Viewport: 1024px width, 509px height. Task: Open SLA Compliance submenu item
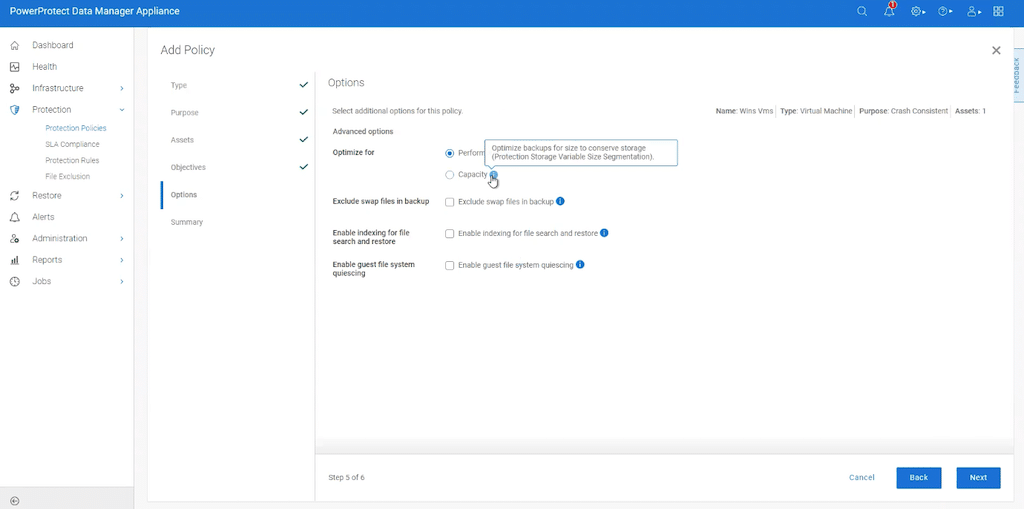pos(72,144)
